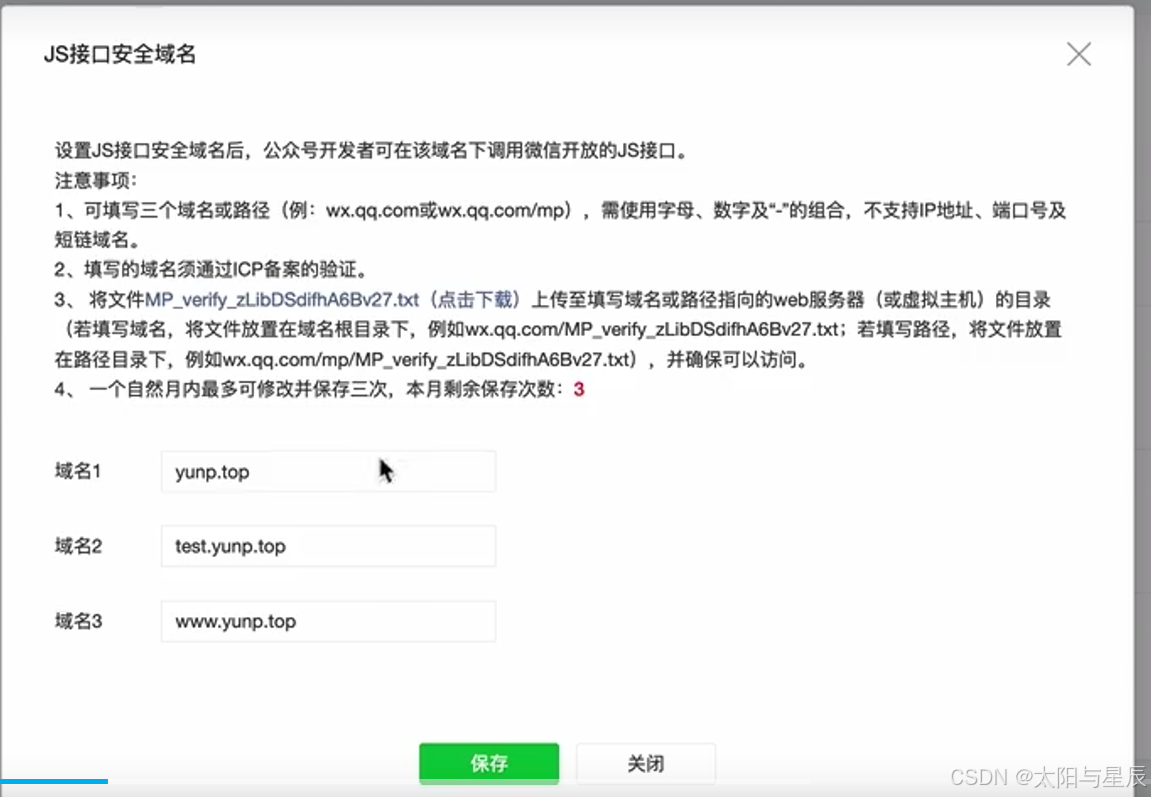Dismiss the dialog using the X icon

pyautogui.click(x=1079, y=55)
